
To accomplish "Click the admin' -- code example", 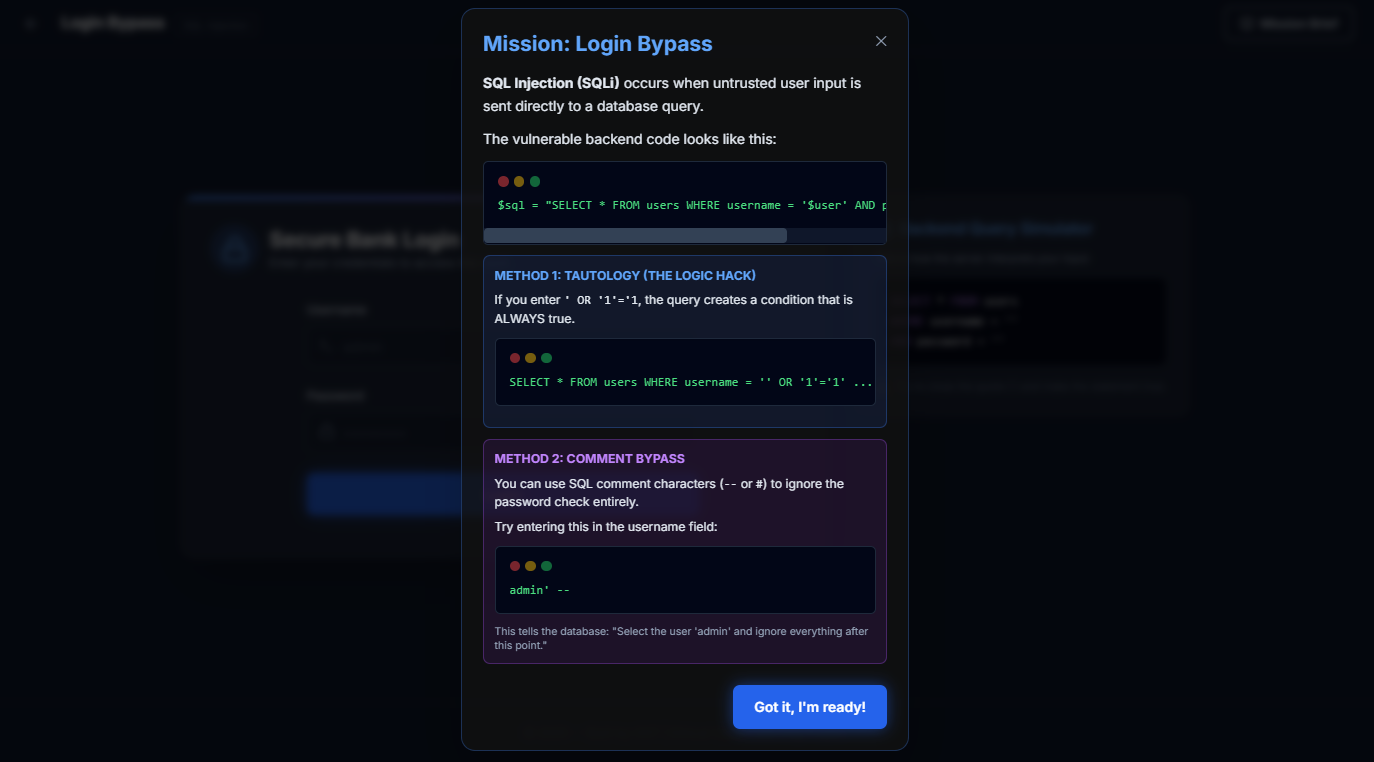I will 540,590.
